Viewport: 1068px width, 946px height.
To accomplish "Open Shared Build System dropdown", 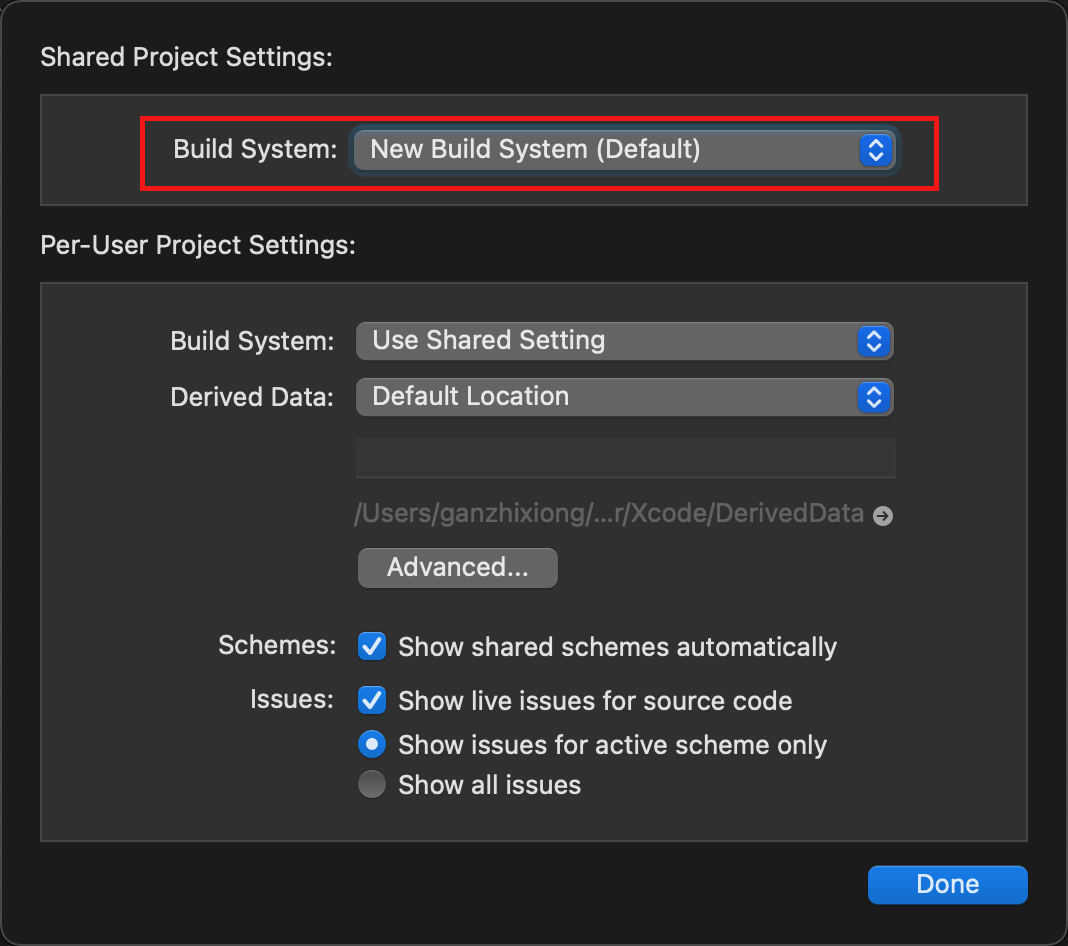I will 625,150.
